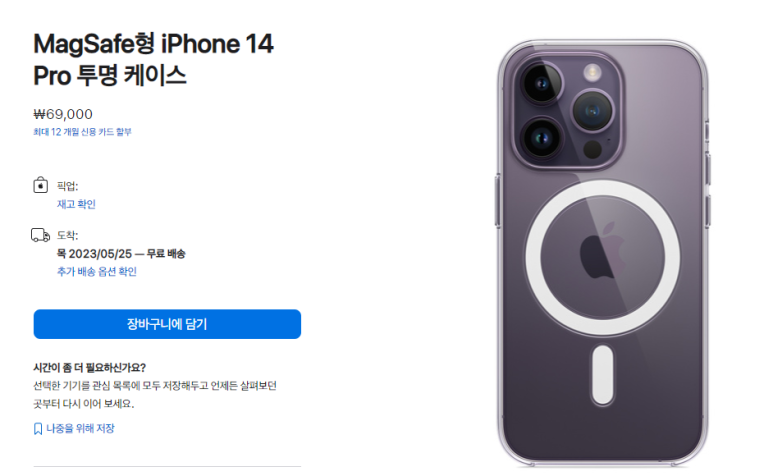Click the delivery truck icon
Image resolution: width=773 pixels, height=476 pixels.
click(40, 235)
